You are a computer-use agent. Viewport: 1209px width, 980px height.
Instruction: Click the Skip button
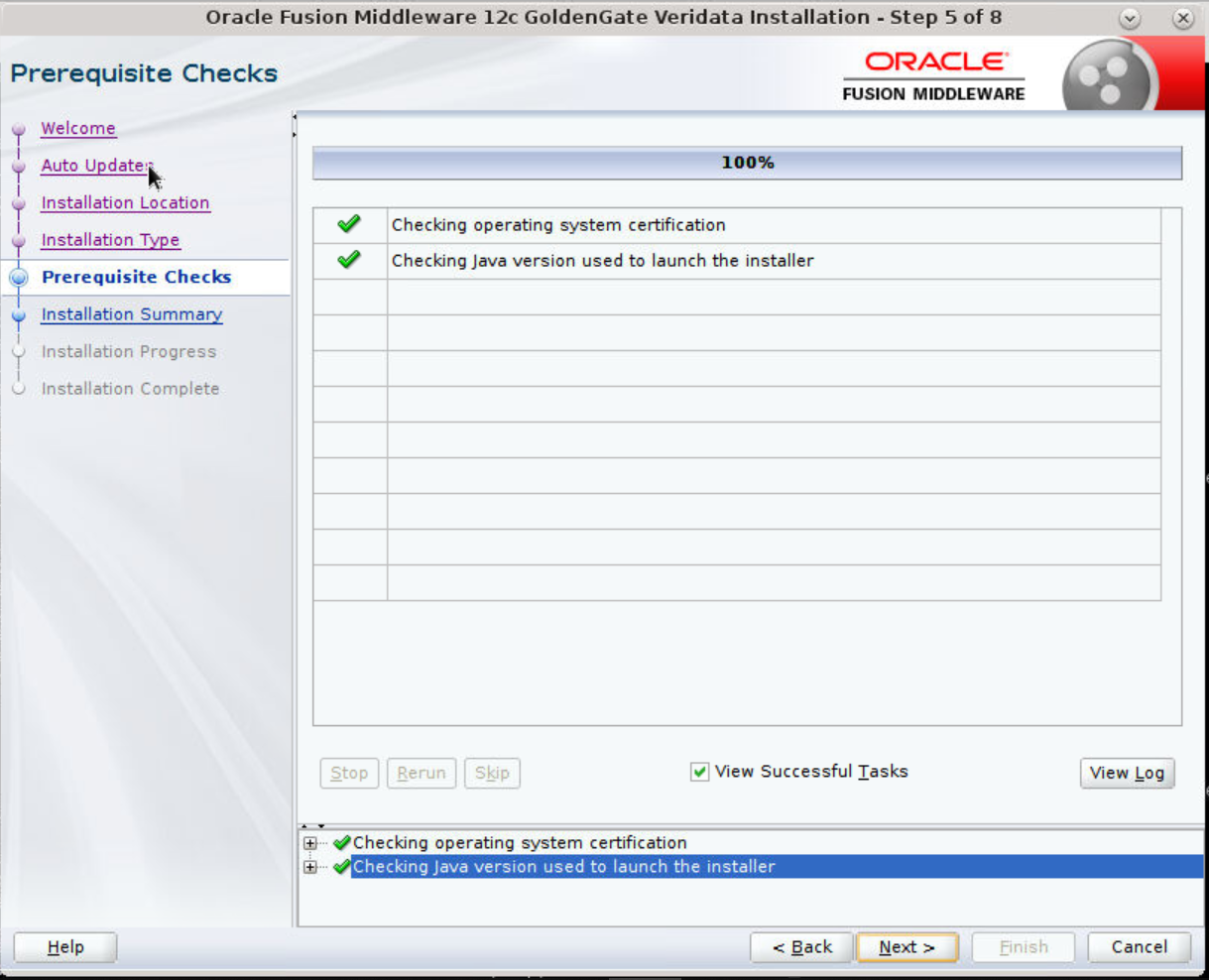tap(492, 773)
